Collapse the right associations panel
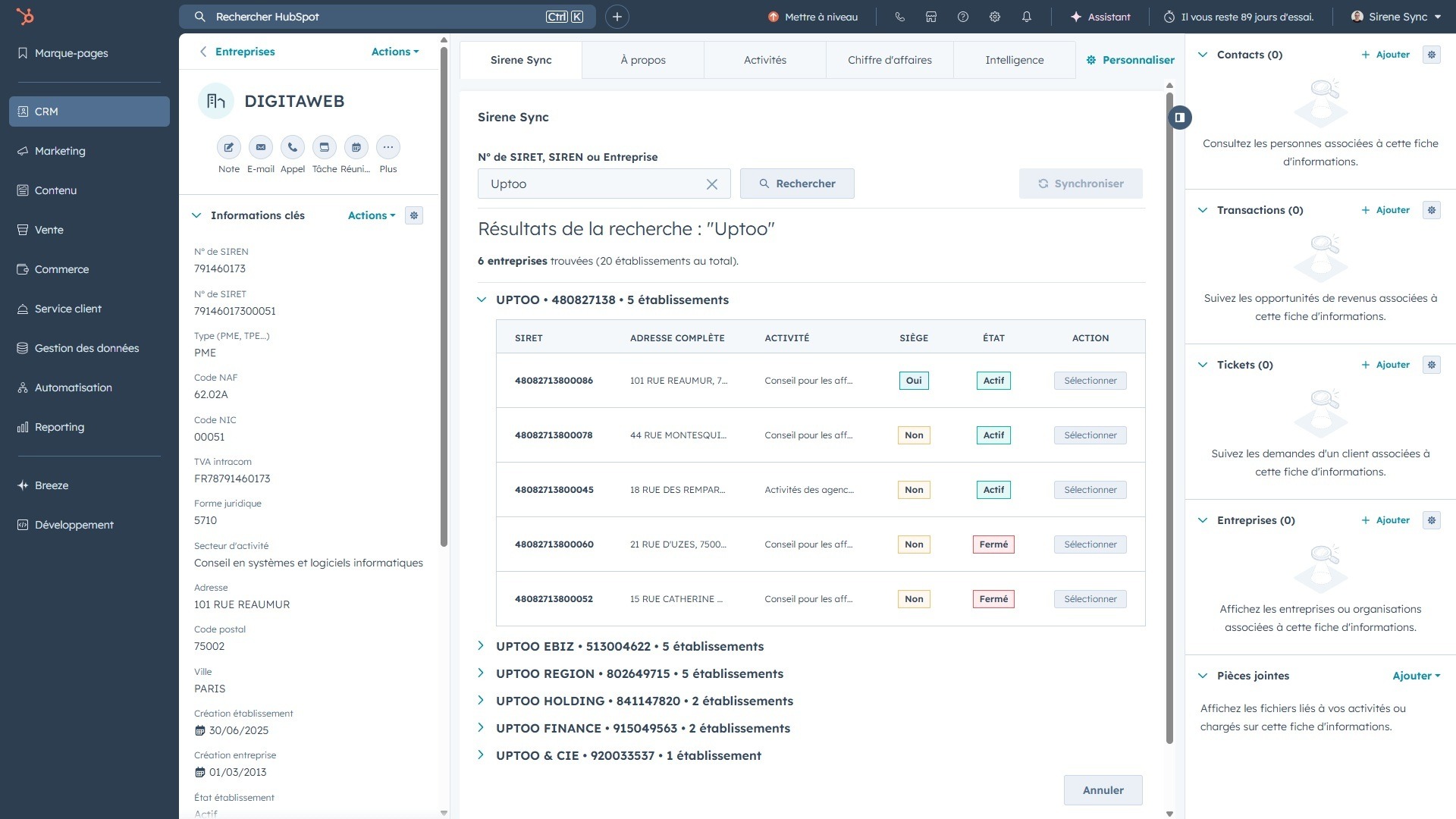Image resolution: width=1456 pixels, height=819 pixels. (1180, 118)
